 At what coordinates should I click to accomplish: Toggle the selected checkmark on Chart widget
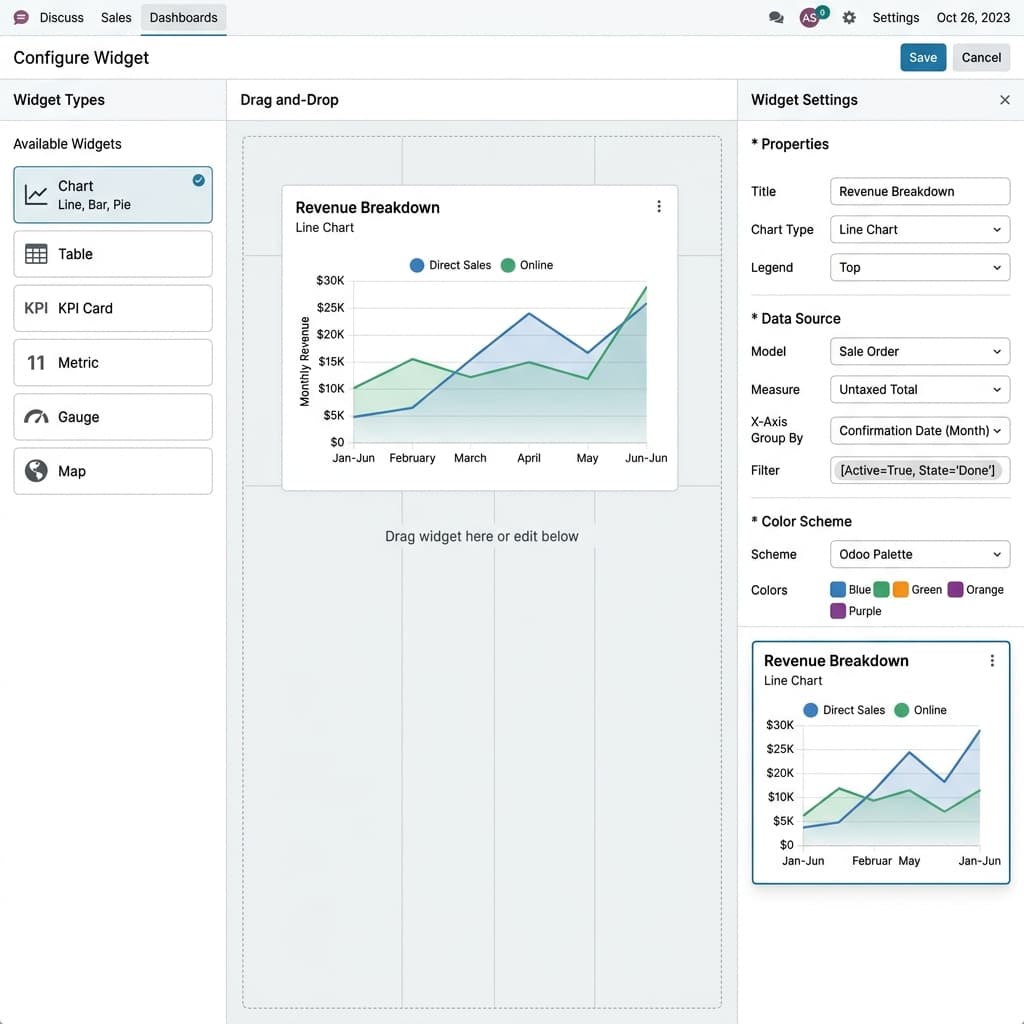coord(199,180)
